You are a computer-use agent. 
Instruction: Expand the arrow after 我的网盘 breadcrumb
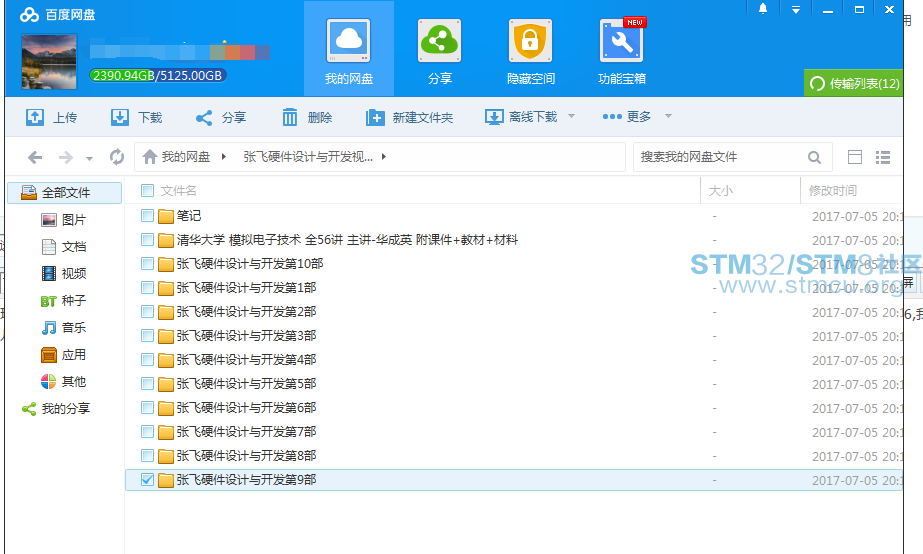pyautogui.click(x=224, y=157)
